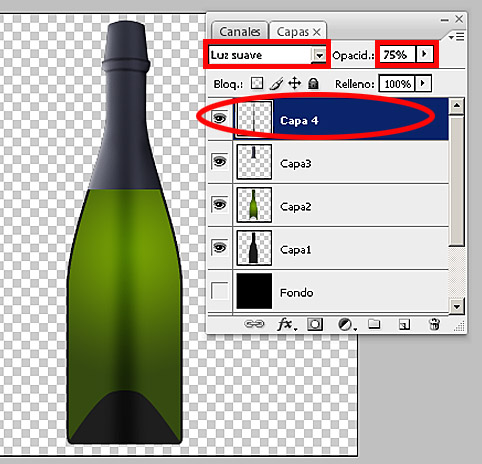Hide the Capa3 layer
This screenshot has width=482, height=464.
click(220, 162)
